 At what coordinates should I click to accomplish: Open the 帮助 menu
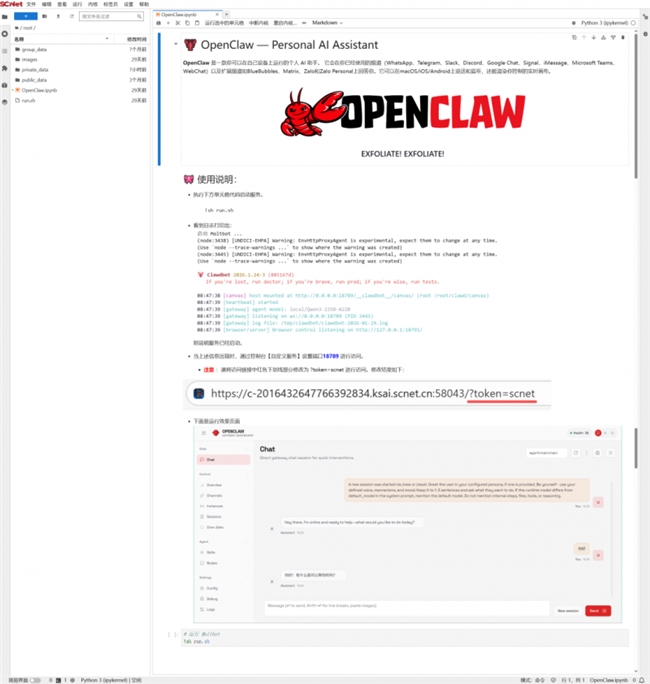point(144,4)
